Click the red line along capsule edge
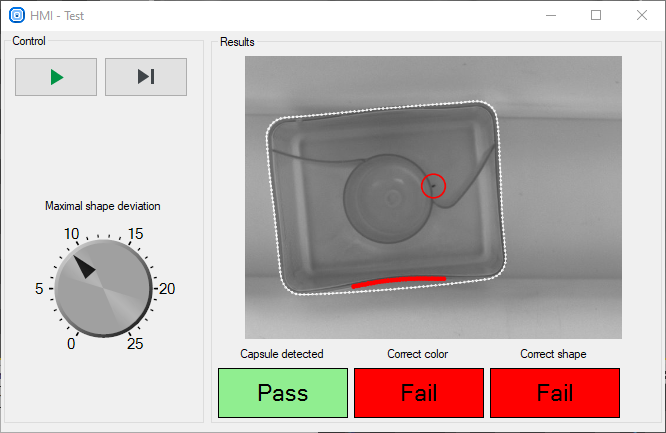Image resolution: width=666 pixels, height=433 pixels. [398, 281]
